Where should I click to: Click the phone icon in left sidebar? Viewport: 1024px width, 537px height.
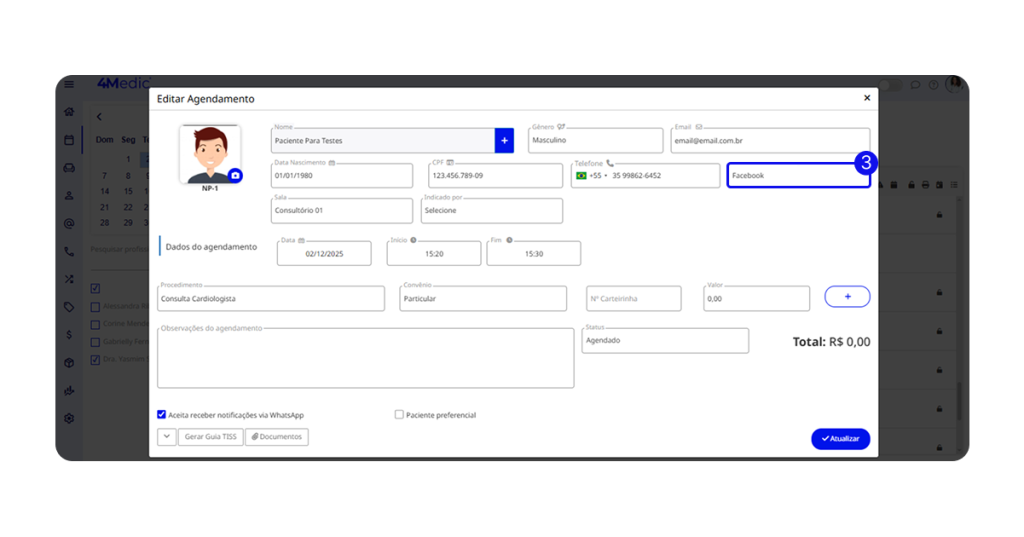[x=69, y=252]
